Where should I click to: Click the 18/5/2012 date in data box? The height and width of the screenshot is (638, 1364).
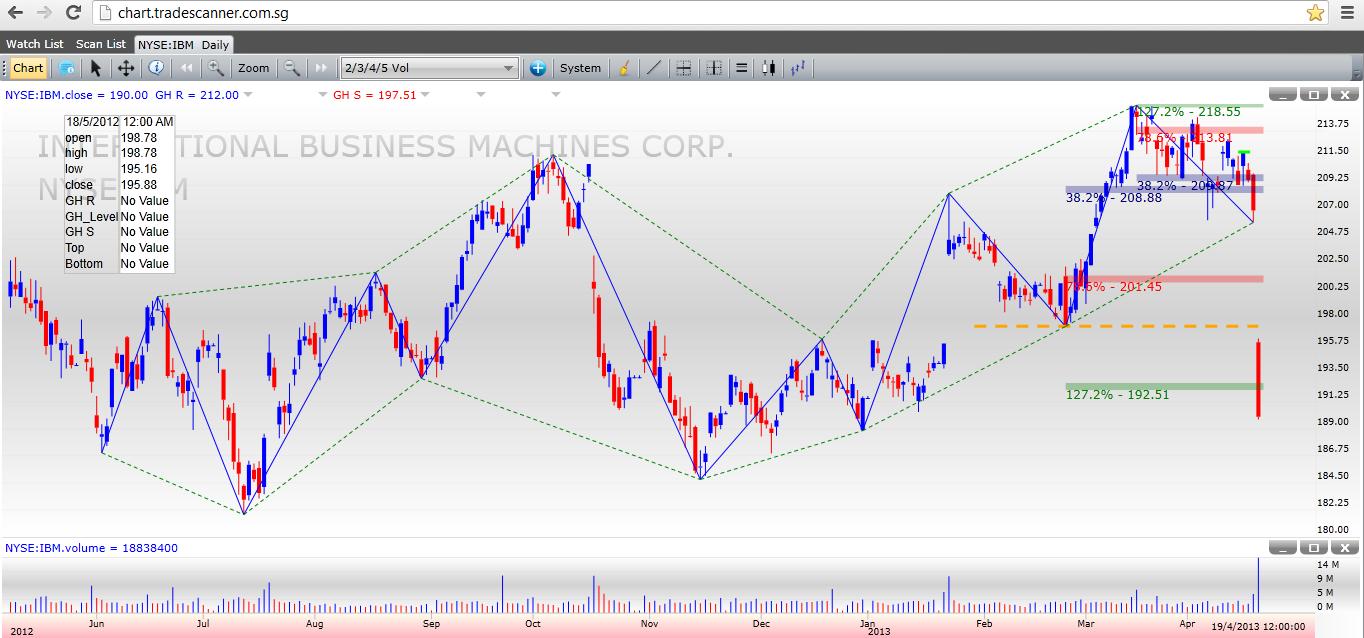click(92, 122)
